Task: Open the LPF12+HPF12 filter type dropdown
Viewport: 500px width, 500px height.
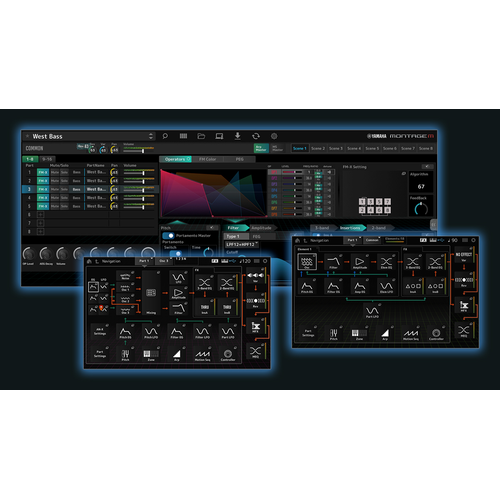Action: click(242, 244)
